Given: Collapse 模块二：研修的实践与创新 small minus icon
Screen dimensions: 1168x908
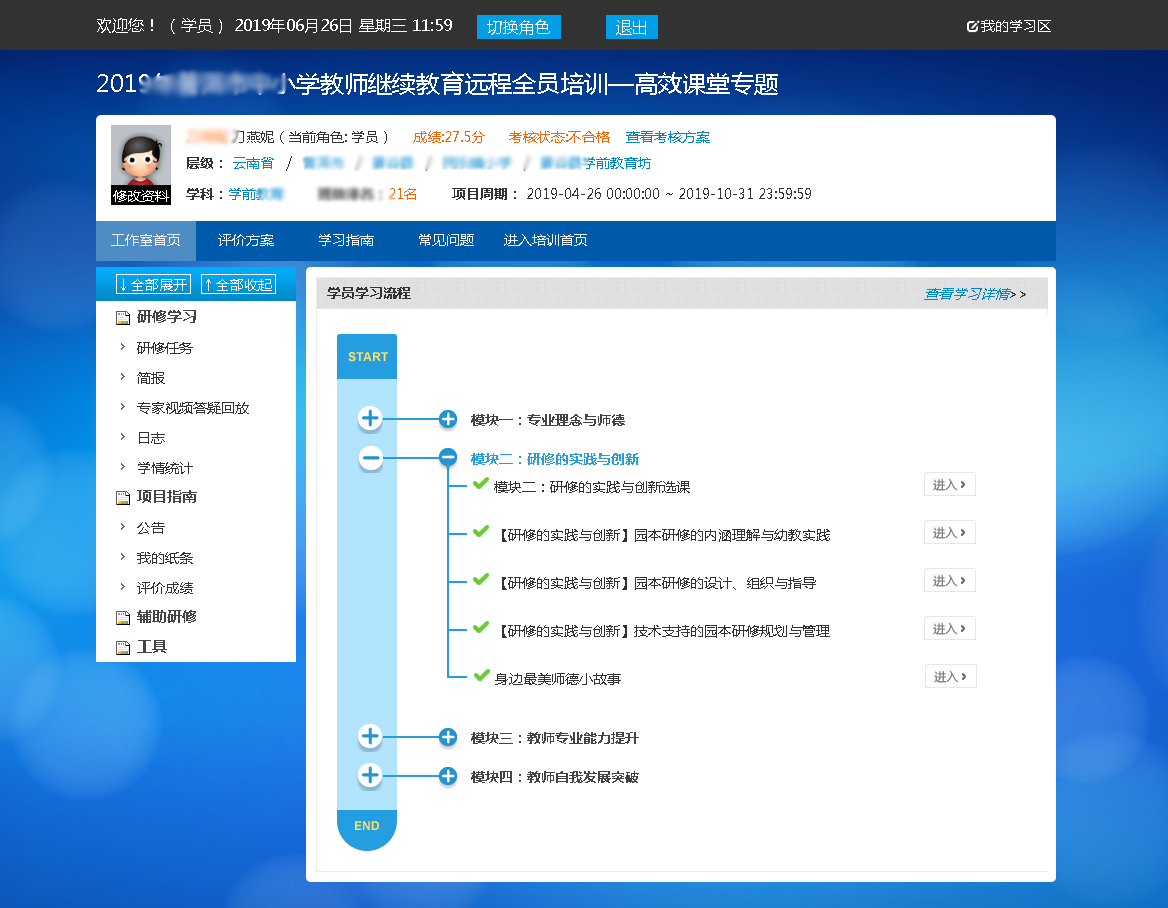Looking at the screenshot, I should [x=448, y=459].
